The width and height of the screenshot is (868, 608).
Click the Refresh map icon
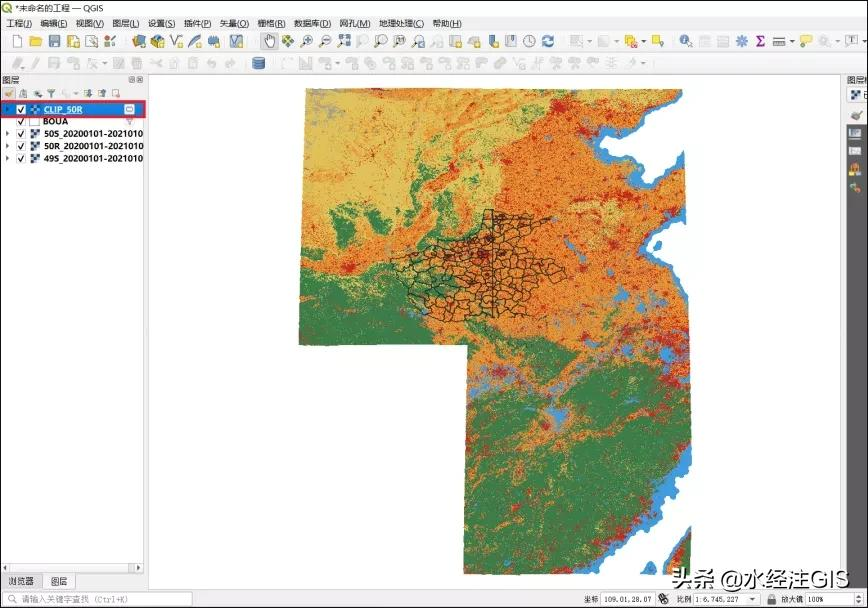click(548, 41)
